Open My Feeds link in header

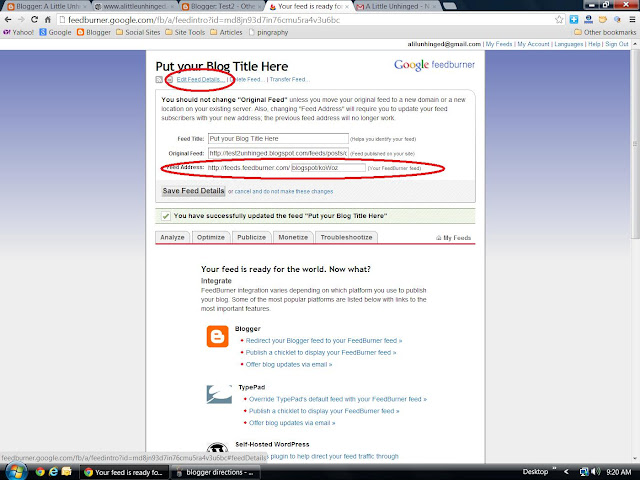pos(499,44)
